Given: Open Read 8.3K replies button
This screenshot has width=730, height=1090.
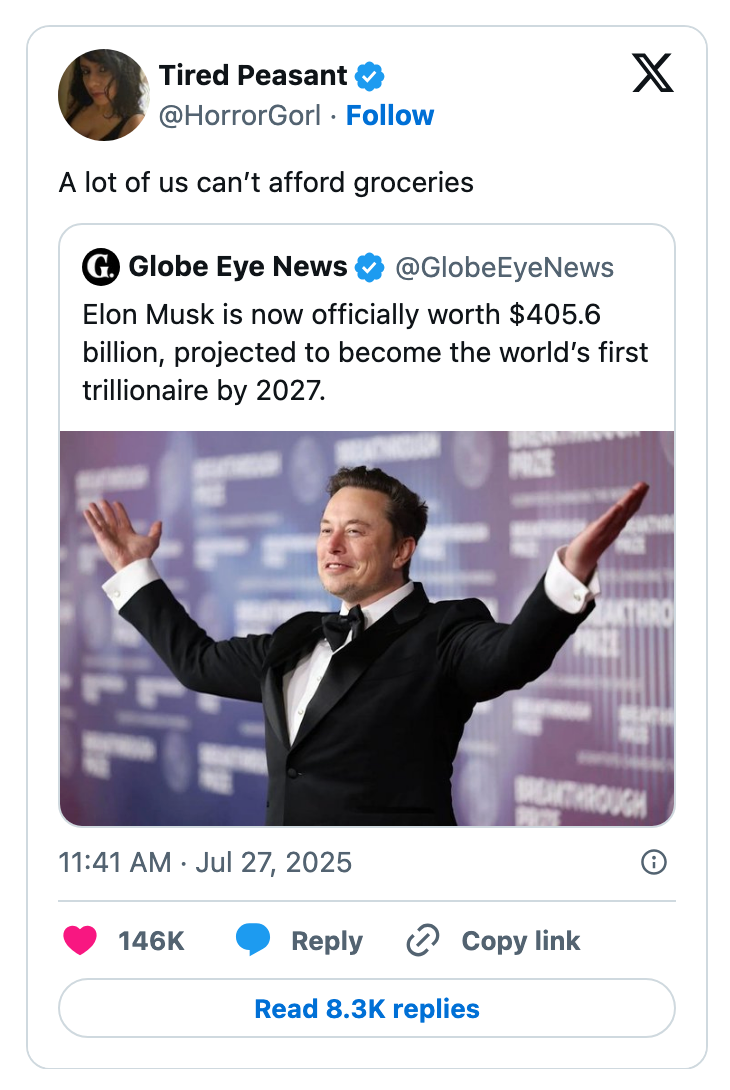Looking at the screenshot, I should tap(367, 1008).
